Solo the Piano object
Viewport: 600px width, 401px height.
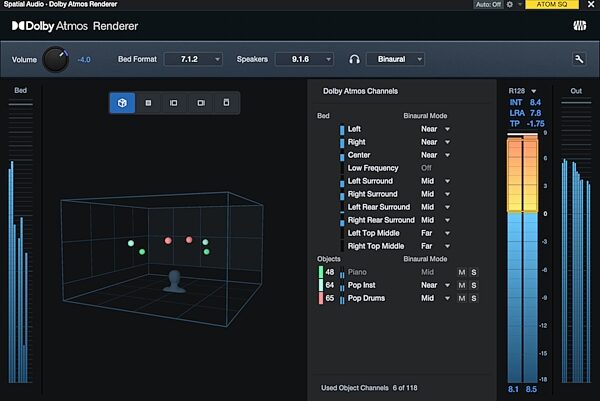(474, 272)
